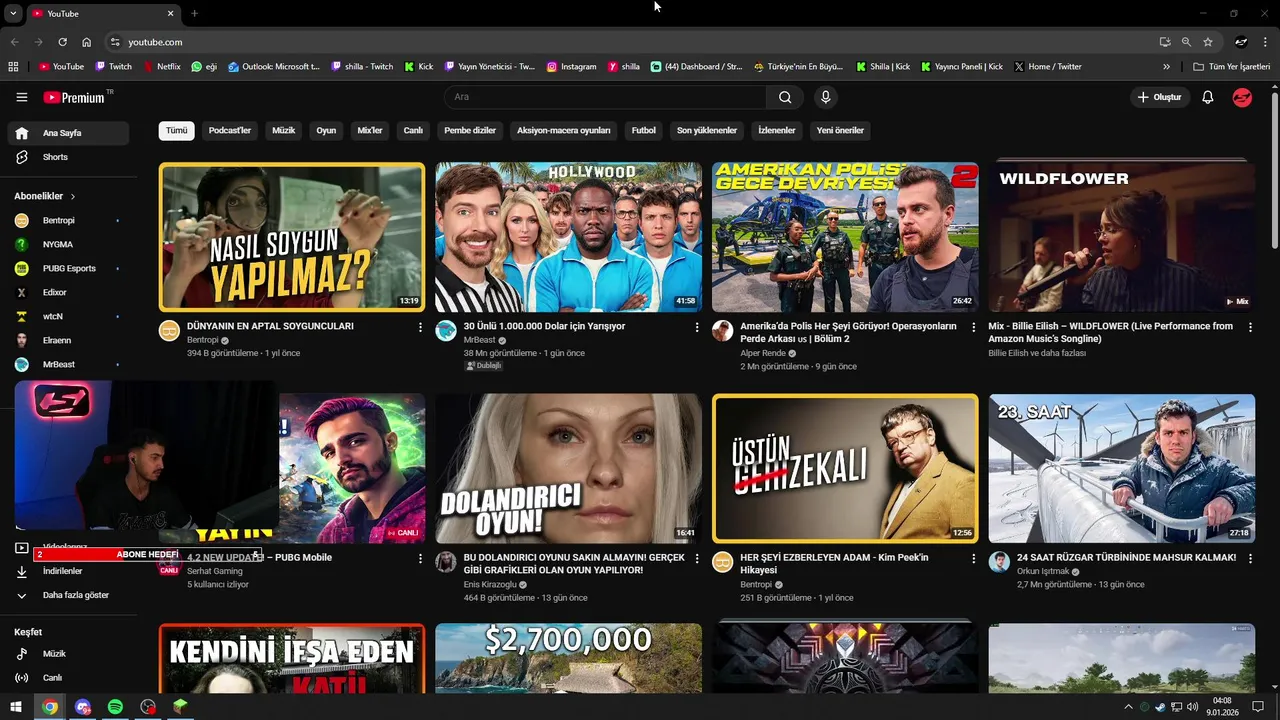Open Enis Kirazoglu channel name link
The image size is (1280, 720).
coord(491,584)
